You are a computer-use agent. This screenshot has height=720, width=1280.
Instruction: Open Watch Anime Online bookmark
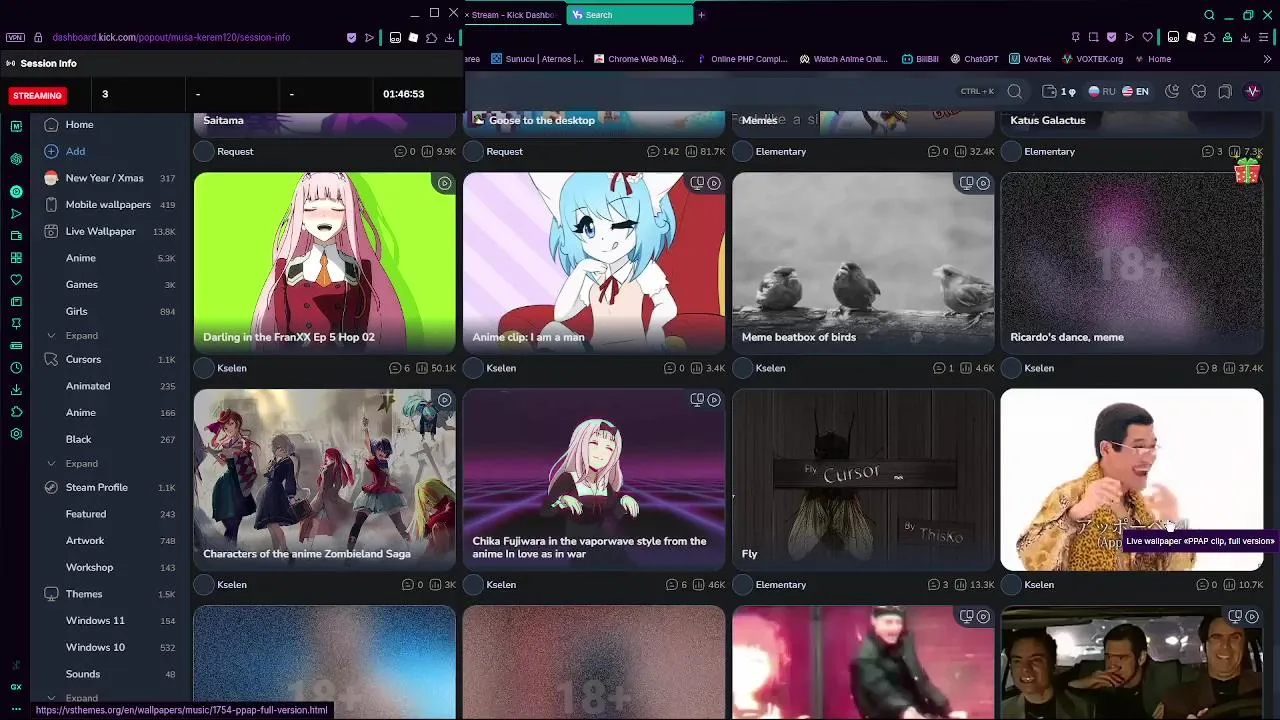[843, 59]
